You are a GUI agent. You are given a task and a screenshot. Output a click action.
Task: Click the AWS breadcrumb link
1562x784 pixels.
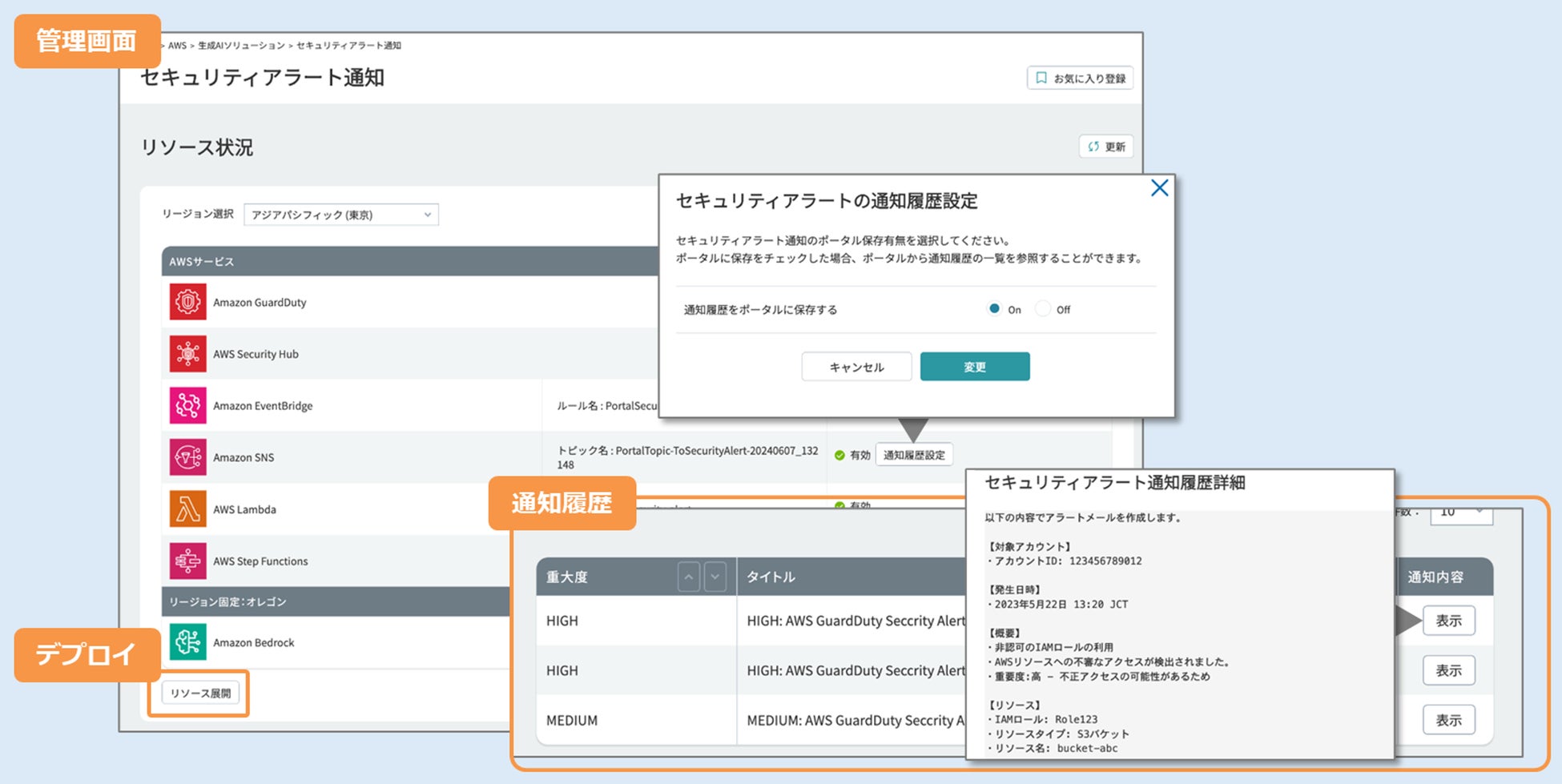tap(177, 46)
